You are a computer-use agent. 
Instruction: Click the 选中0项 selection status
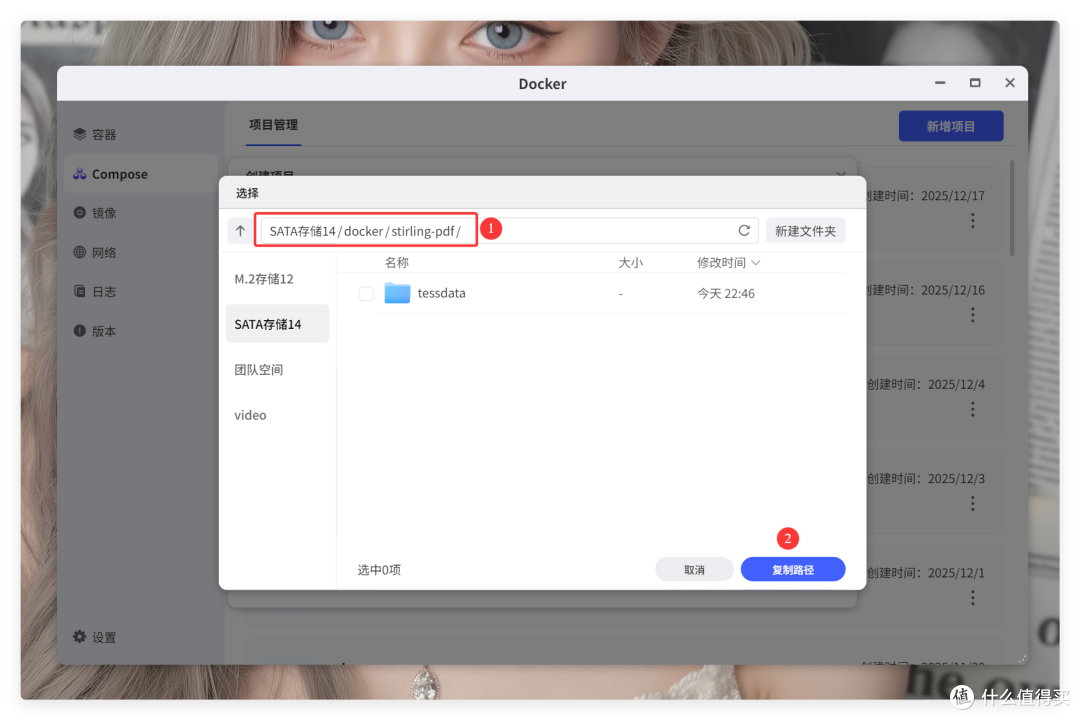point(379,570)
